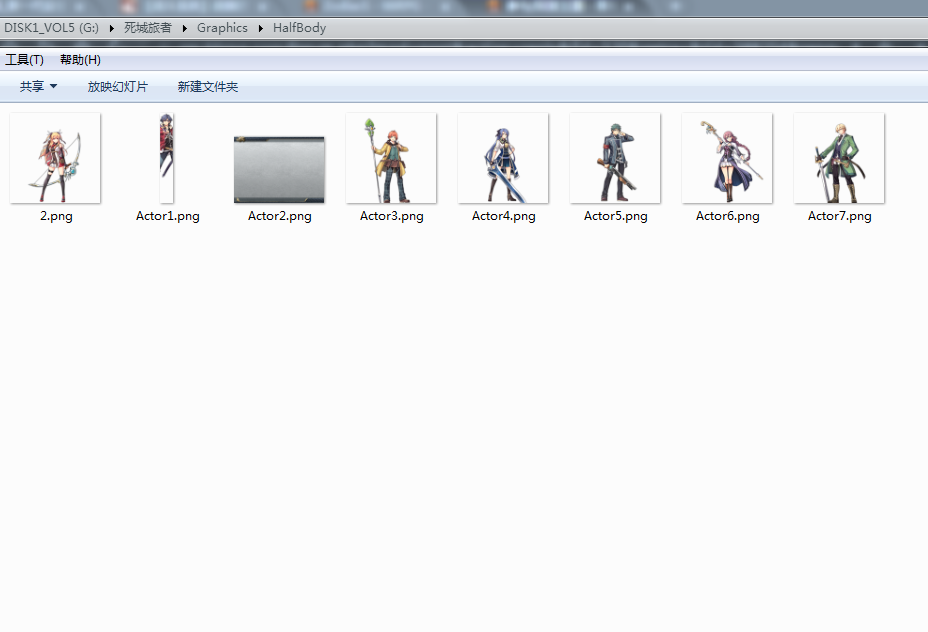The width and height of the screenshot is (928, 632).
Task: Select the Actor4.png thumbnail
Action: coord(503,158)
